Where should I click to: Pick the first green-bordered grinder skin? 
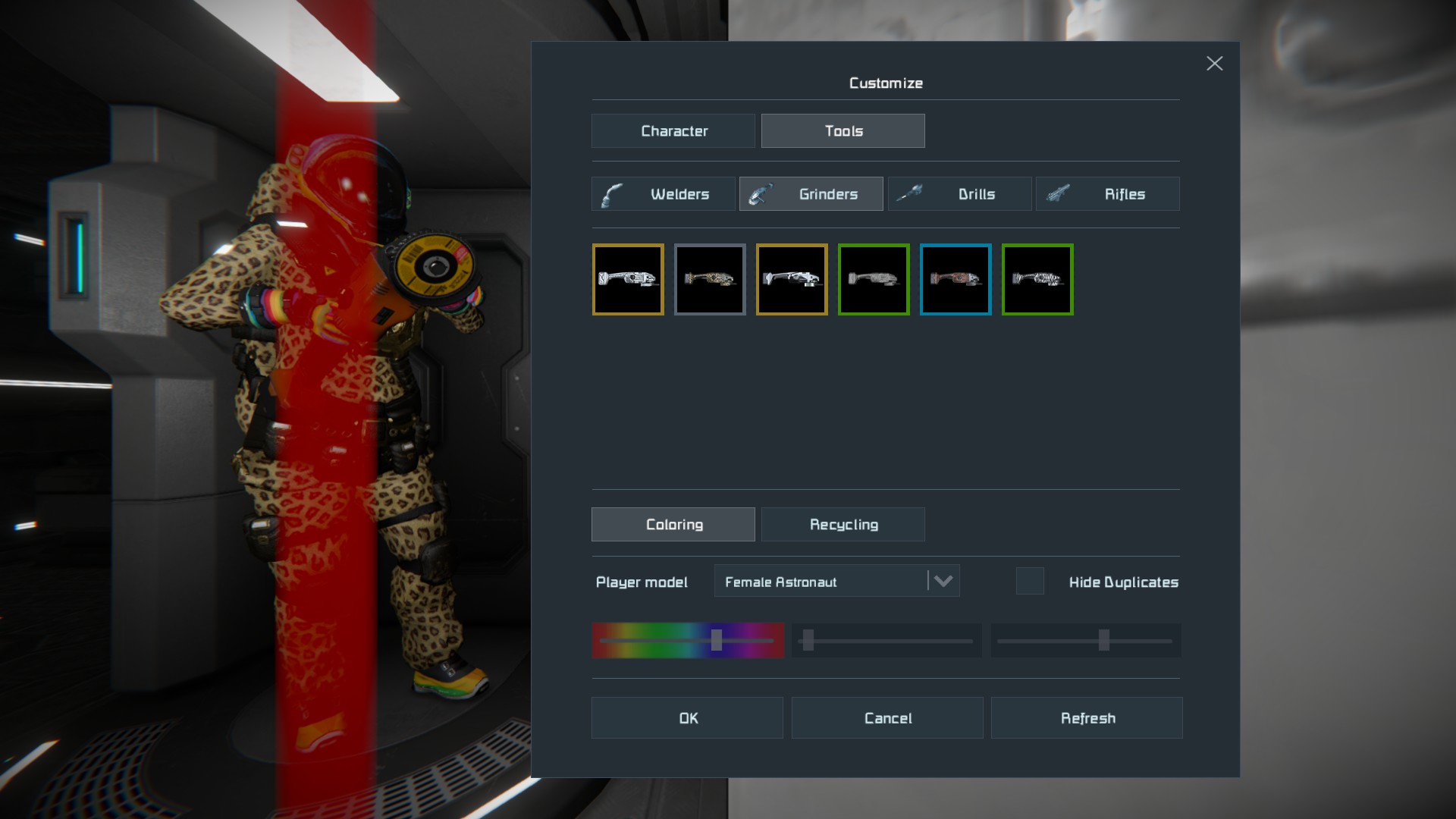[874, 279]
